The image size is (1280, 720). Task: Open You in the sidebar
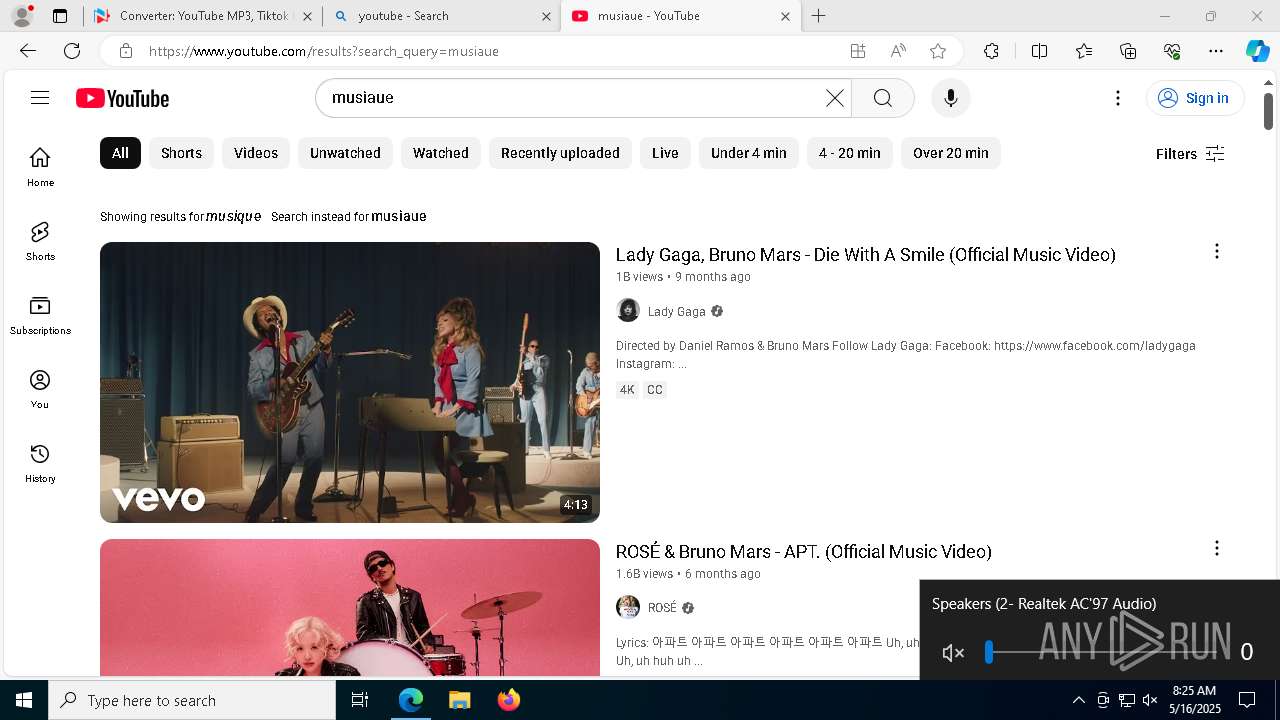tap(40, 389)
